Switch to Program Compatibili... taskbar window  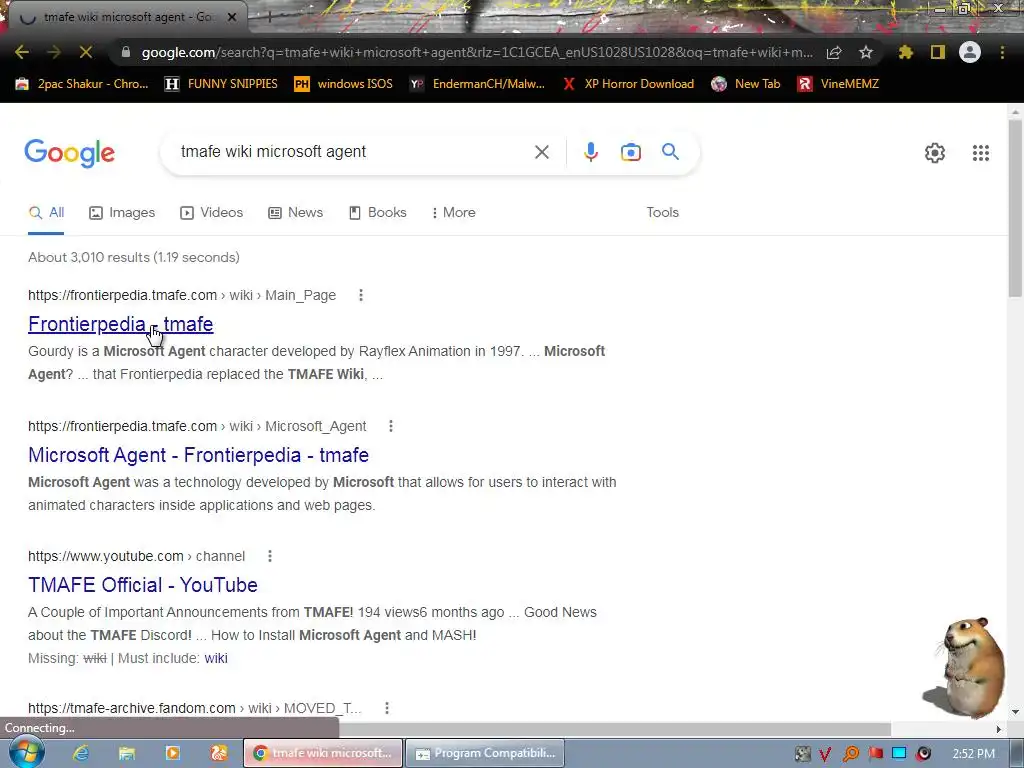[485, 753]
